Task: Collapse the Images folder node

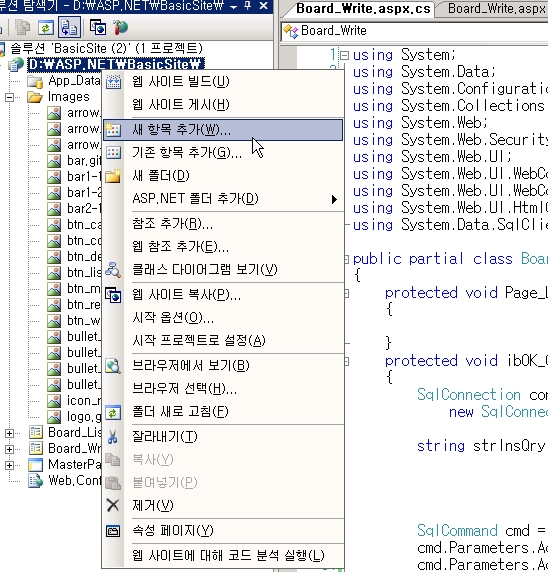Action: click(x=9, y=97)
